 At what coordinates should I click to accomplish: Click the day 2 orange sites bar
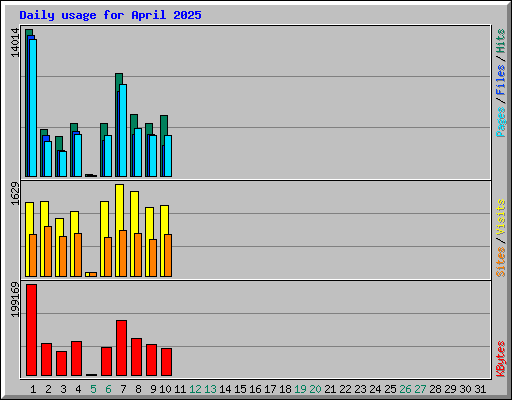(48, 252)
